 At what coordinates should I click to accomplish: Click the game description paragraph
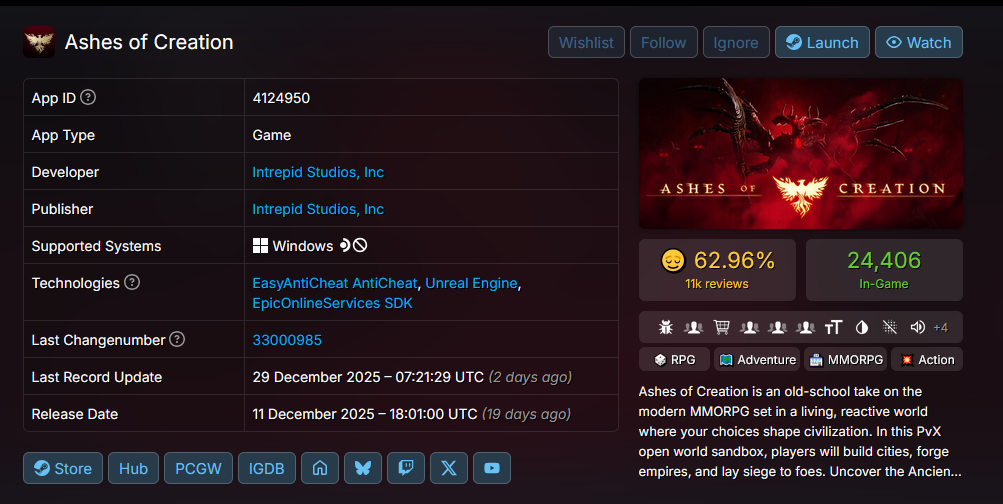[x=800, y=432]
